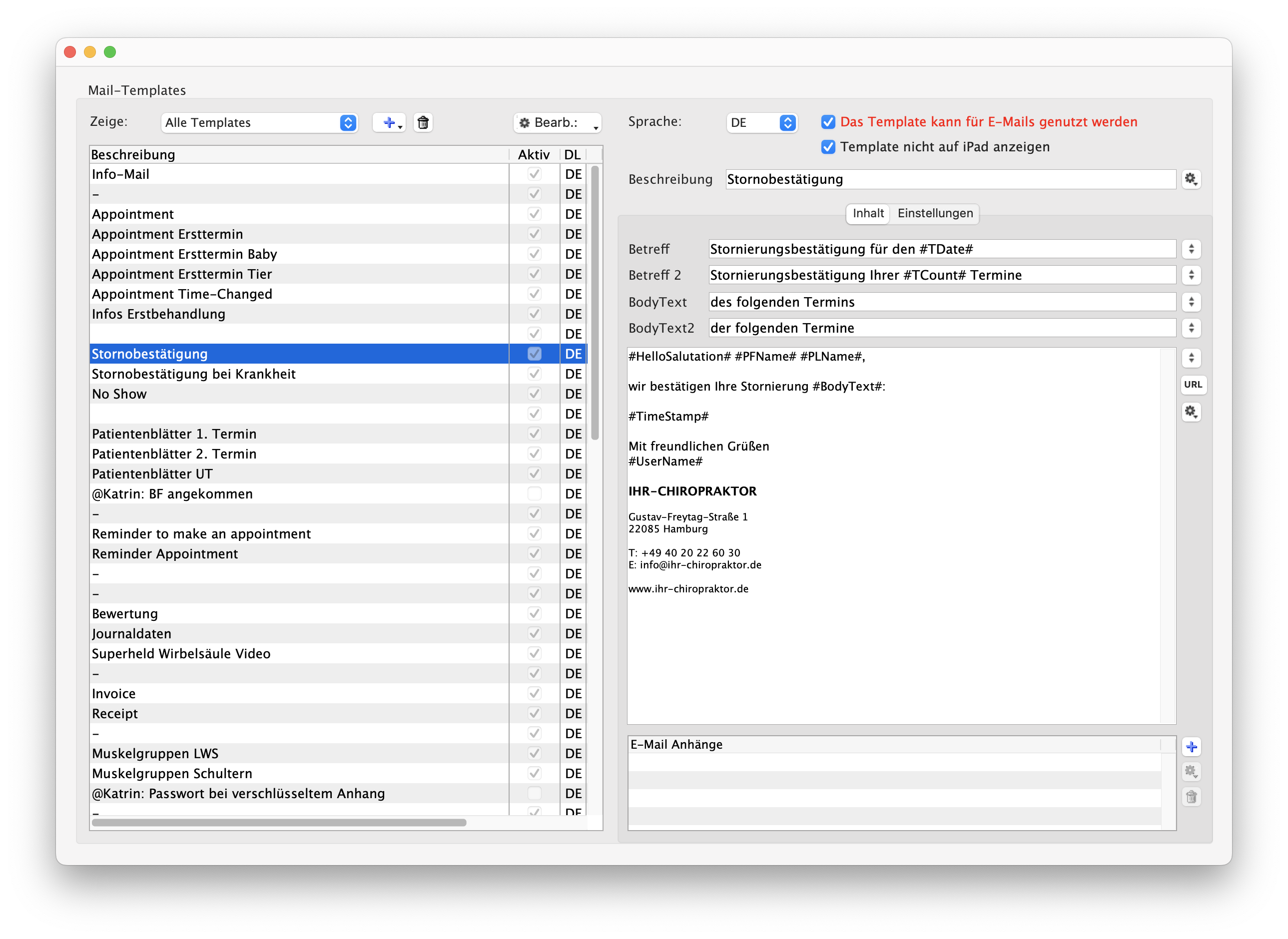Uncheck 'Template nicht auf iPad anzeigen'
The image size is (1288, 939).
pos(828,147)
